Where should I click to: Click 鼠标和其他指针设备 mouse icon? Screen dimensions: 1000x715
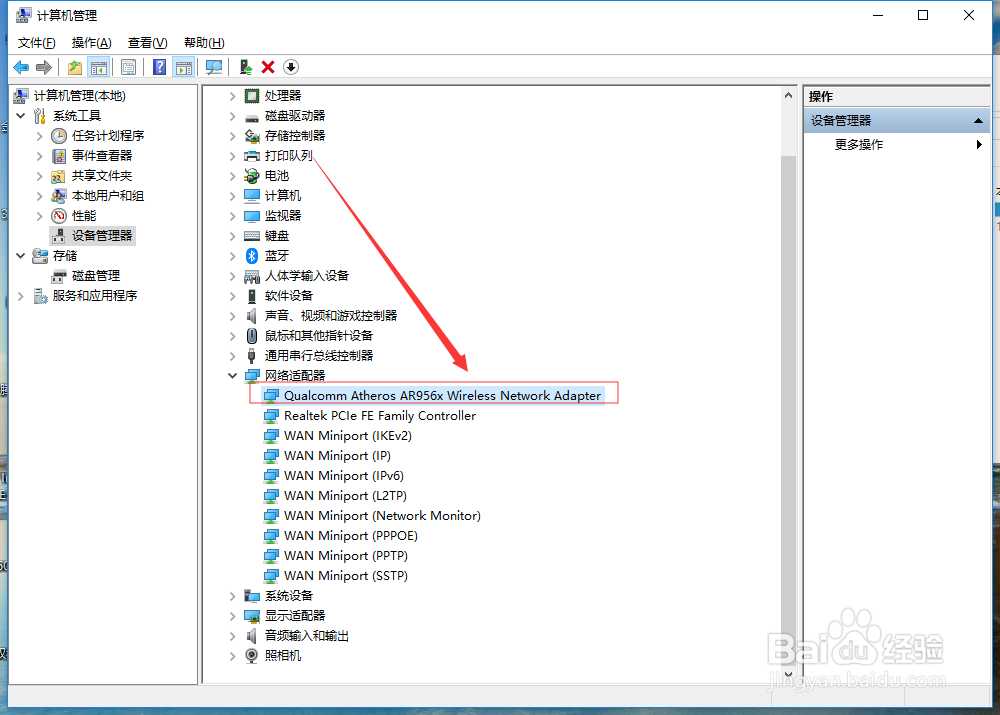click(x=252, y=335)
